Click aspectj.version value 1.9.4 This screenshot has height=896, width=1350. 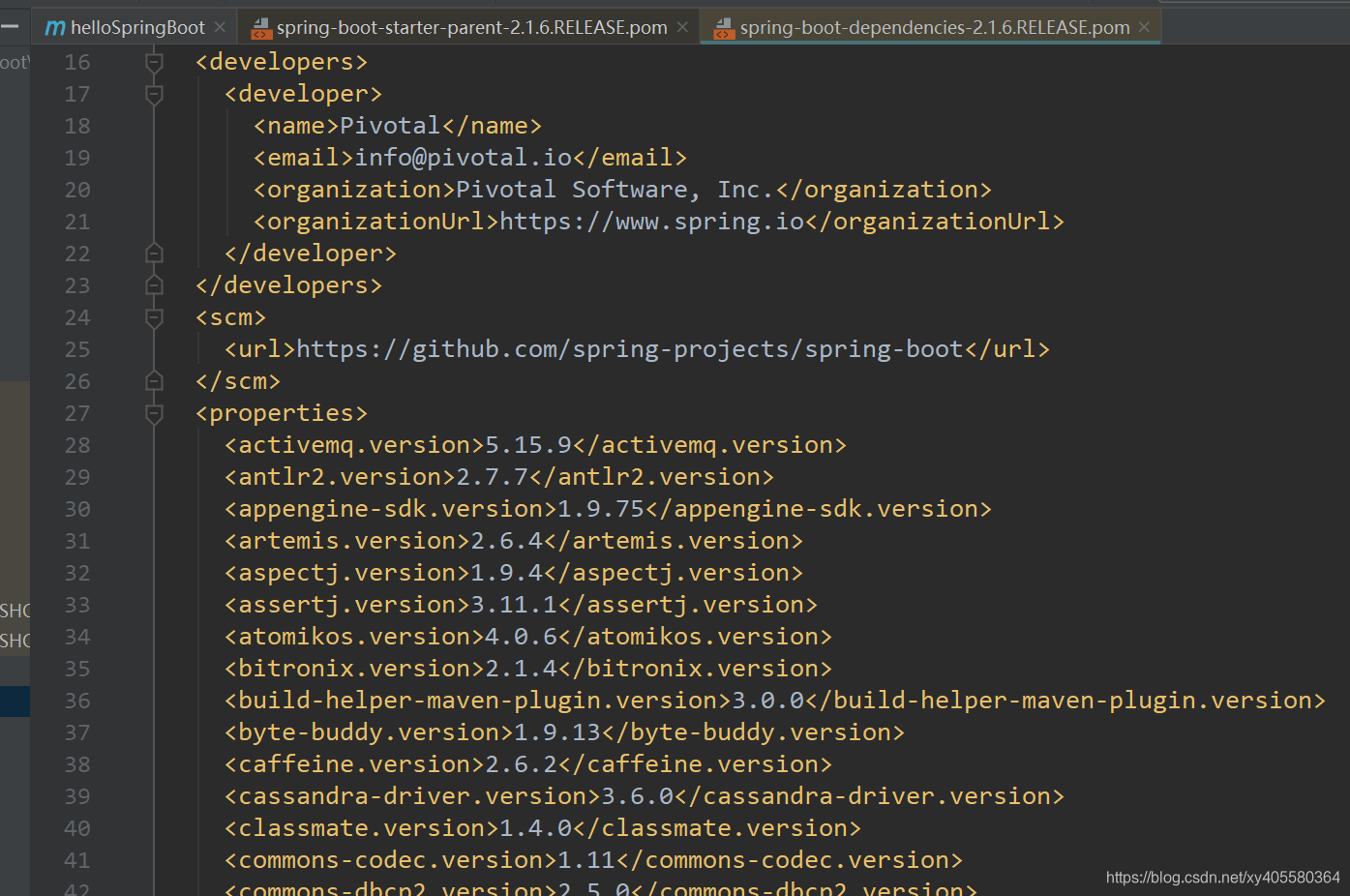506,573
